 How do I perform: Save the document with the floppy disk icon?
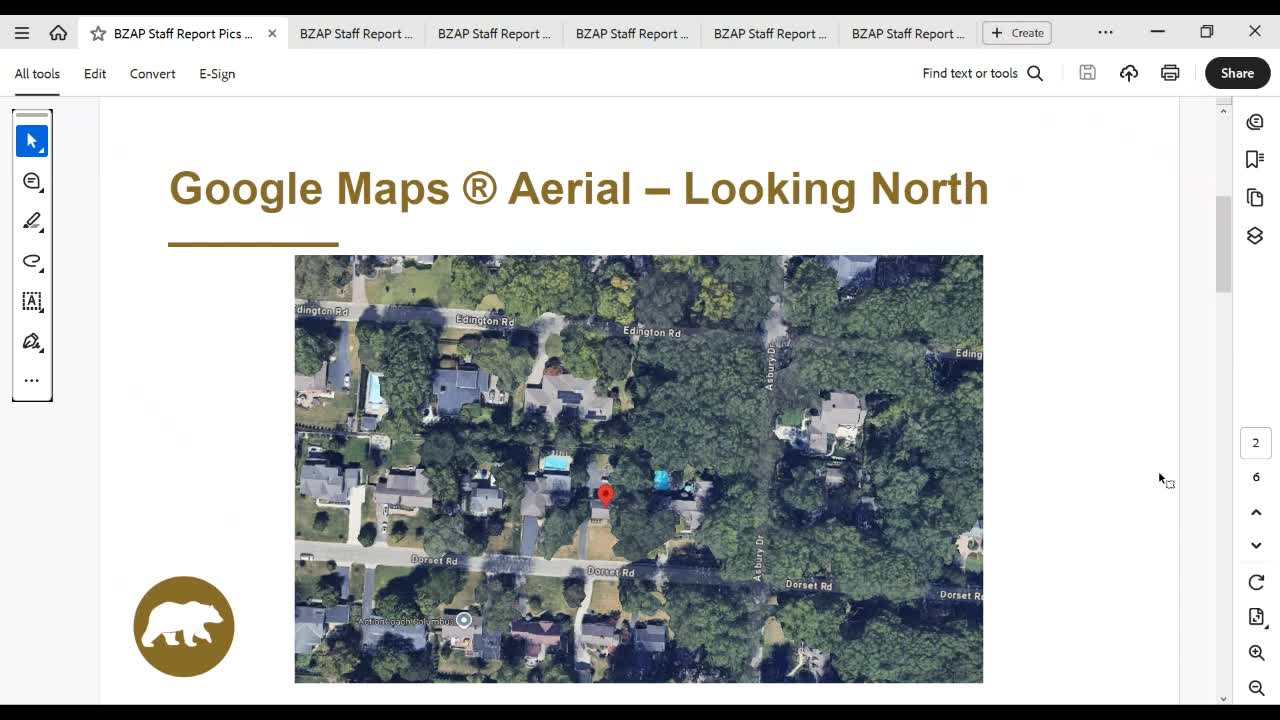click(1087, 73)
